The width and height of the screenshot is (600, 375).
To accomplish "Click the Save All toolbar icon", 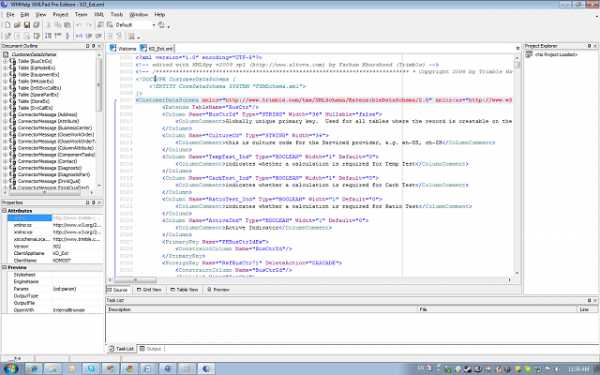I will [x=36, y=25].
